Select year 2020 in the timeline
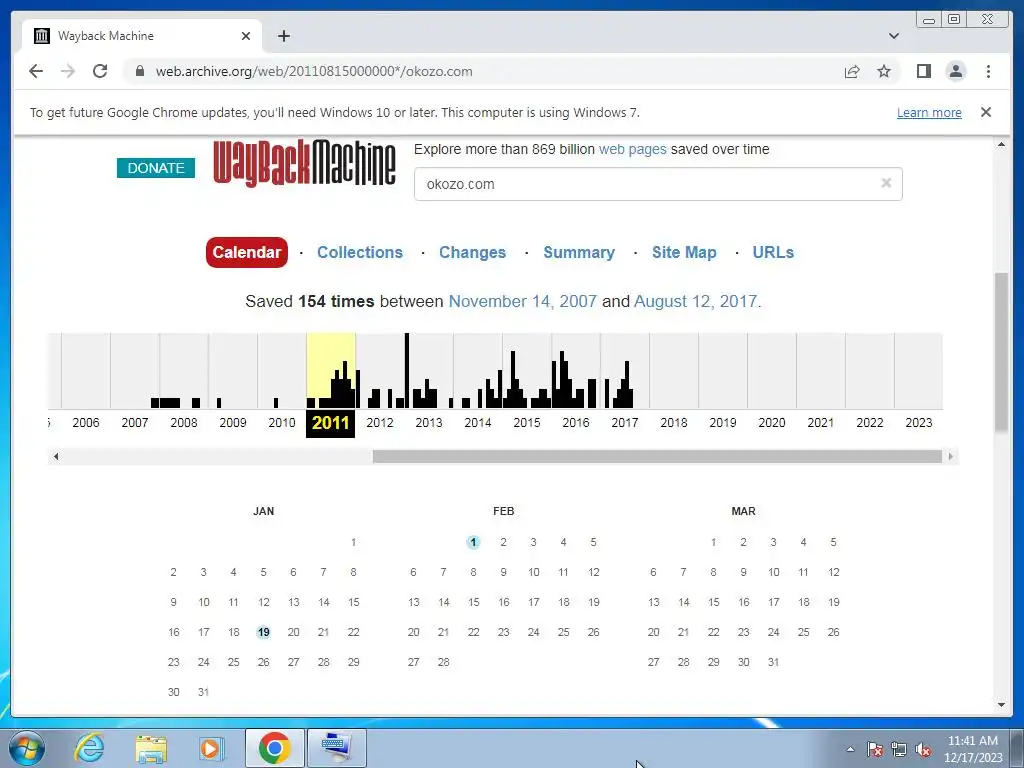Screen dimensions: 1024x768 pyautogui.click(x=771, y=423)
